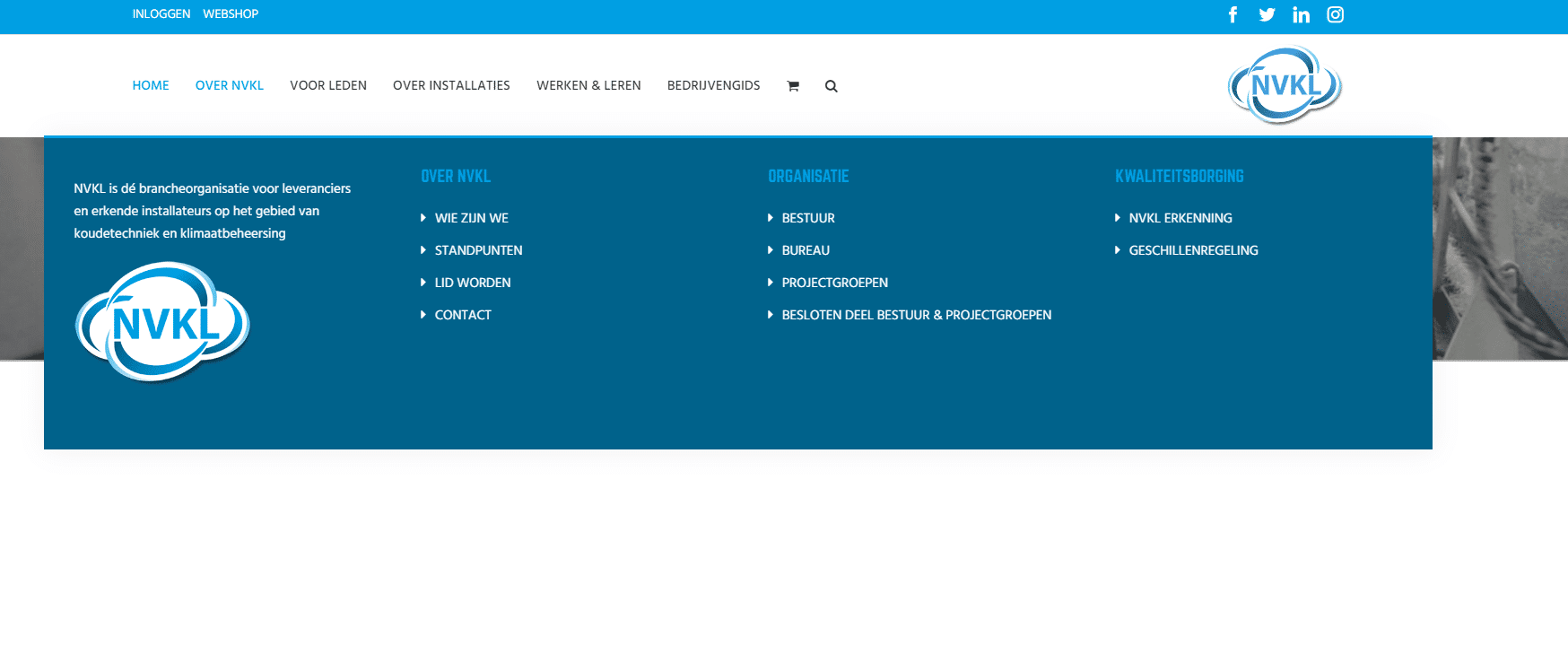Image resolution: width=1568 pixels, height=654 pixels.
Task: Click the KWALITEITSBORGING column heading
Action: [x=1180, y=177]
